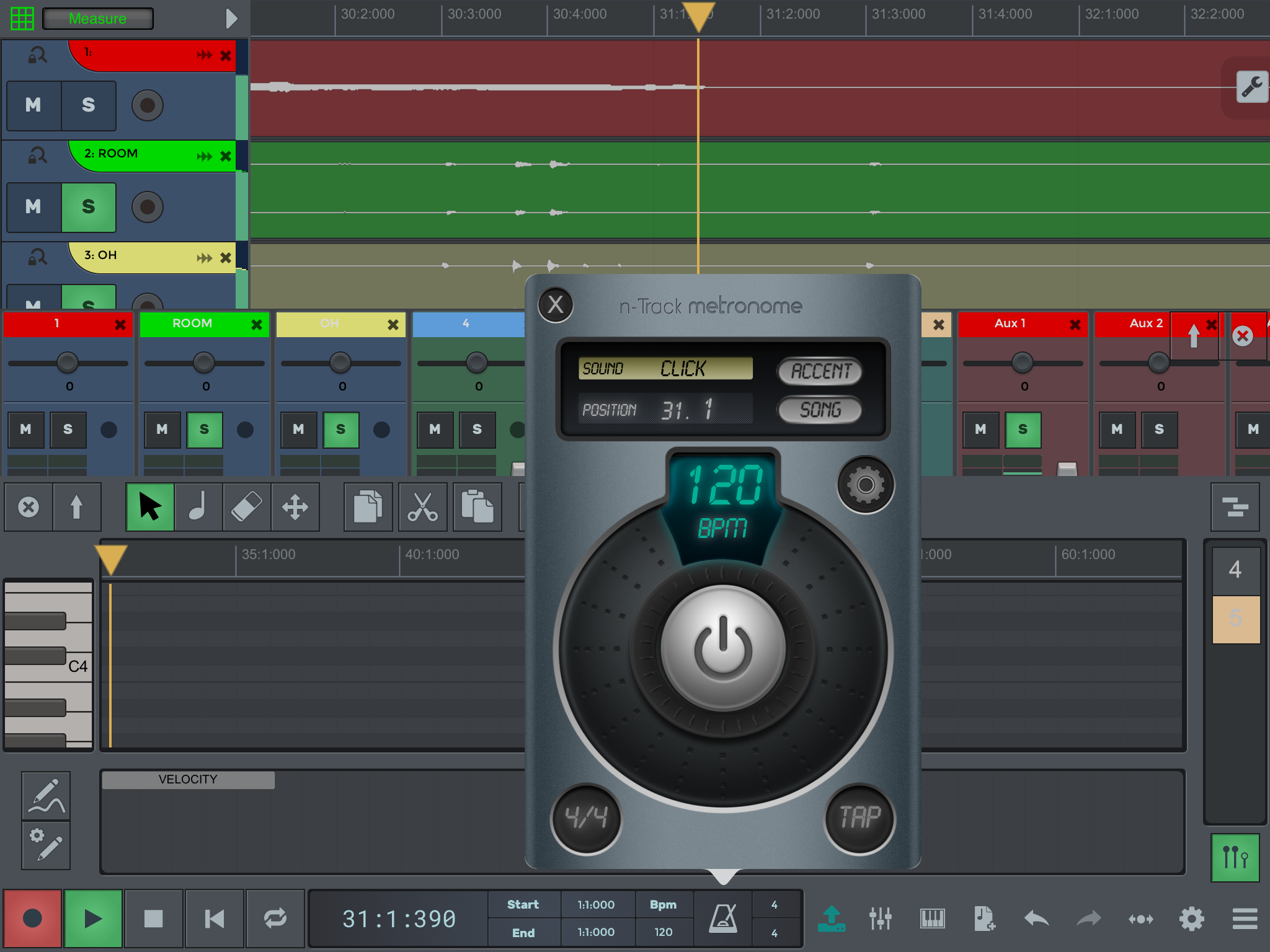Adjust the Aux 1 pan slider knob

1023,363
